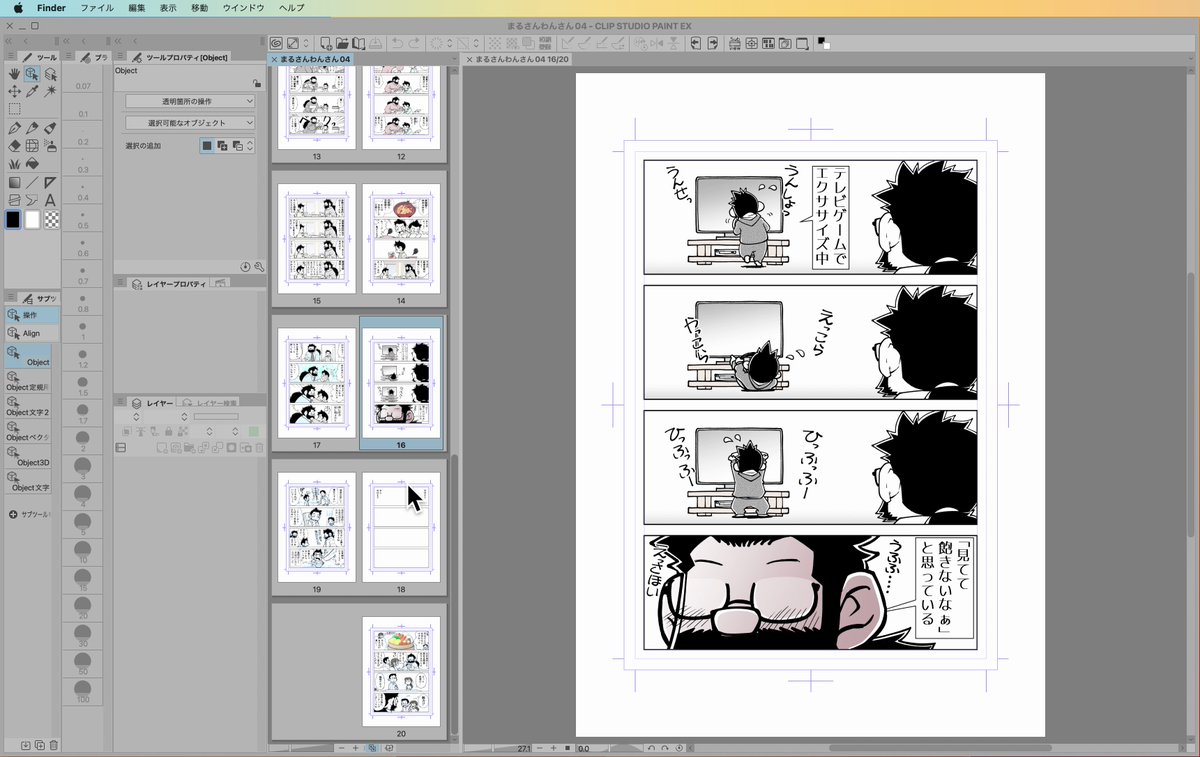Open the Layer palette hamburger menu

(120, 401)
